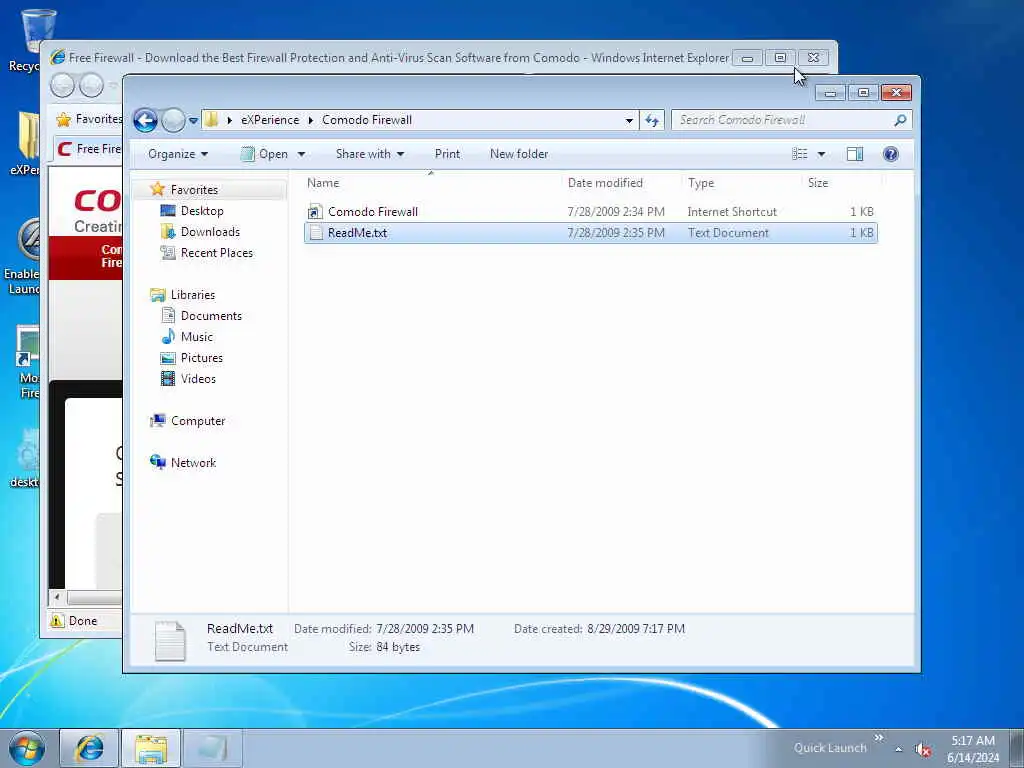Open the address bar history dropdown
This screenshot has height=768, width=1024.
[x=628, y=121]
